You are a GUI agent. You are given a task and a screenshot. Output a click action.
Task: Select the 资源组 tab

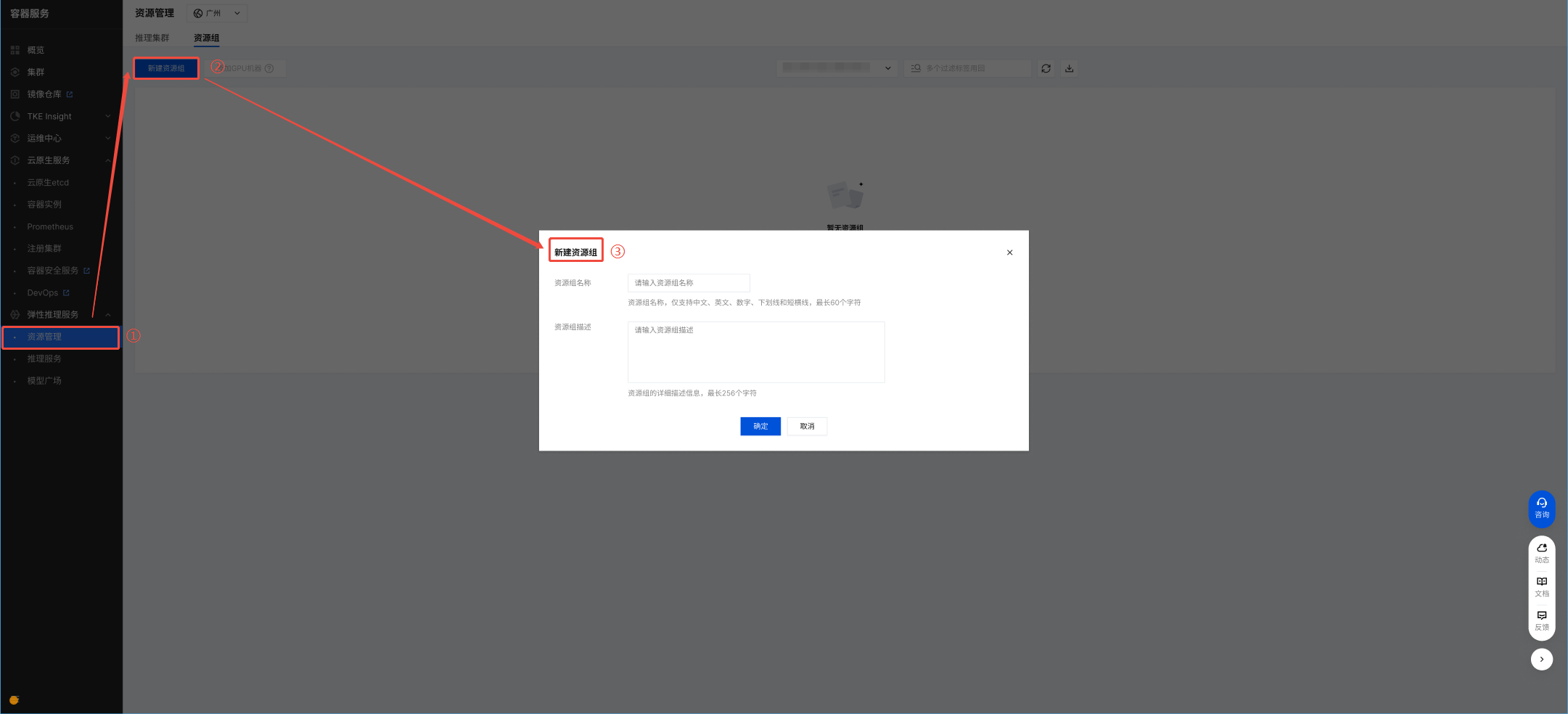(206, 38)
